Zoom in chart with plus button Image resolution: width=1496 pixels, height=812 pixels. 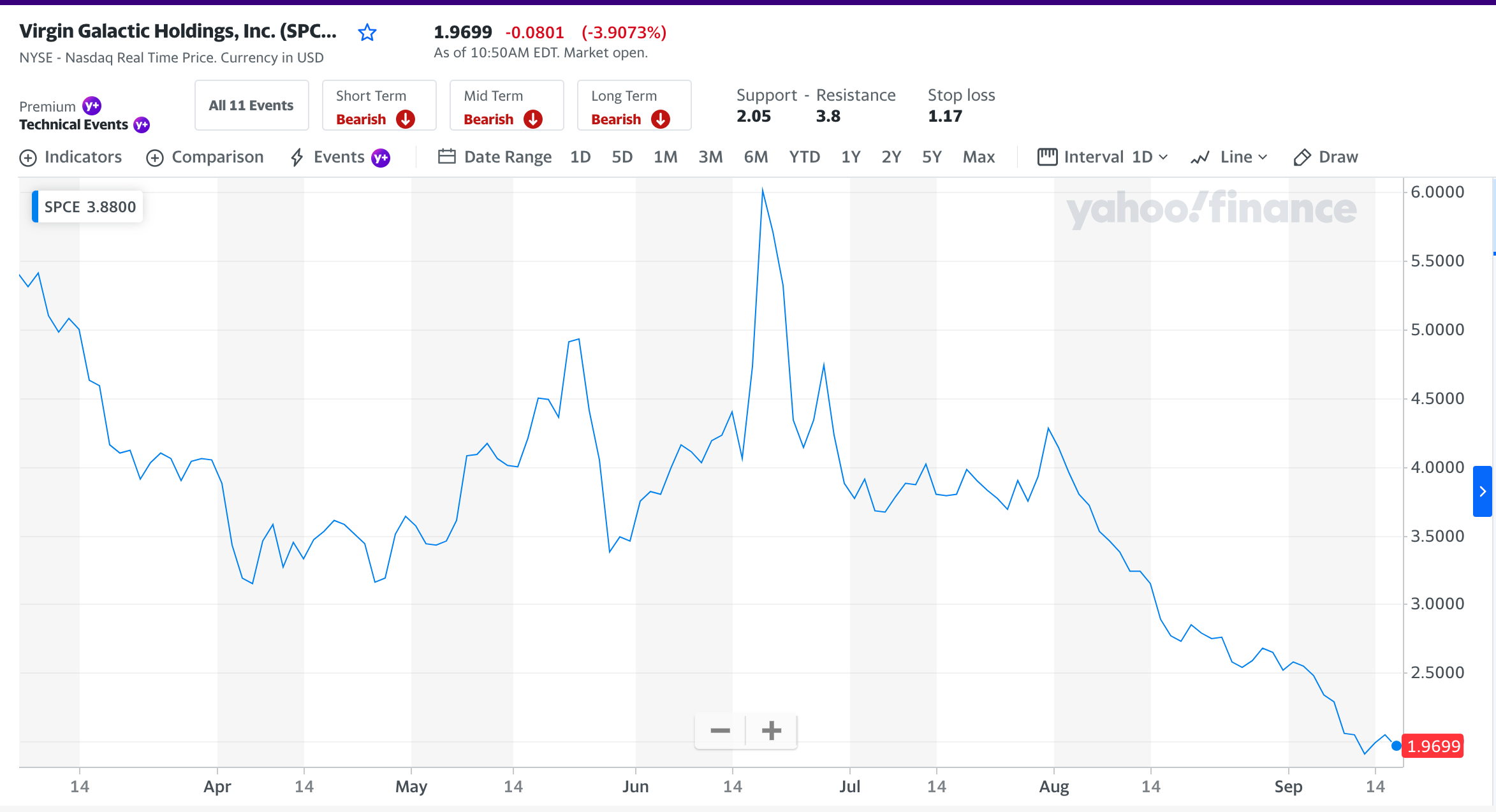point(772,730)
